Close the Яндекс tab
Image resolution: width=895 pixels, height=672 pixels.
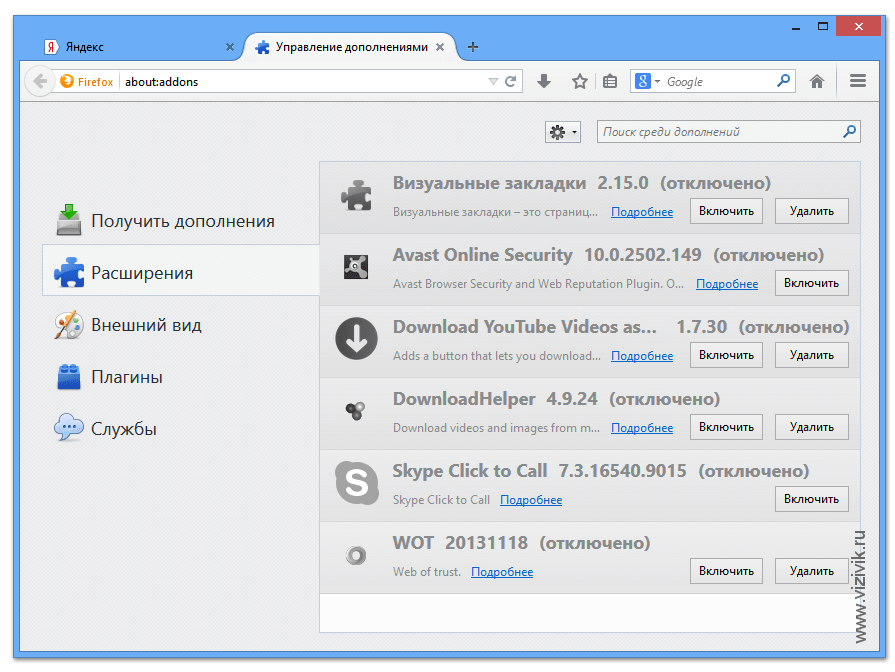tap(229, 47)
